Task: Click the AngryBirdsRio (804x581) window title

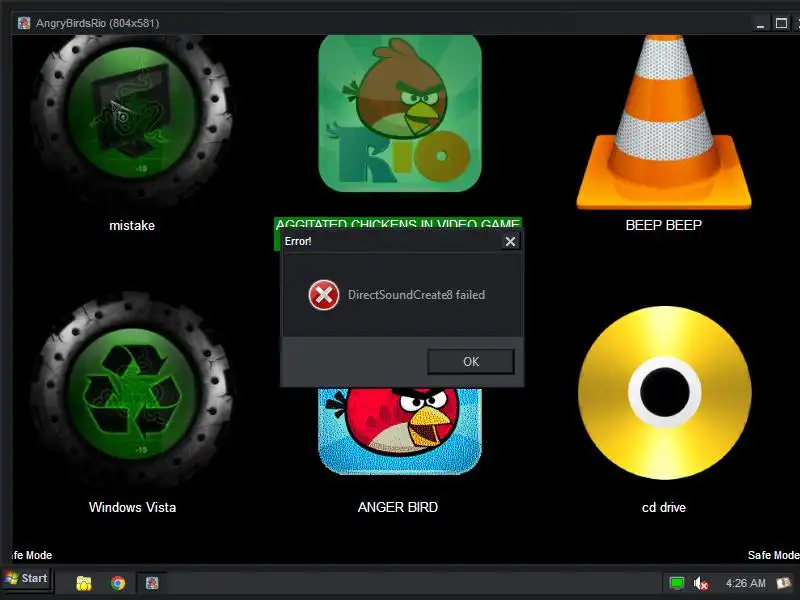Action: click(x=97, y=23)
